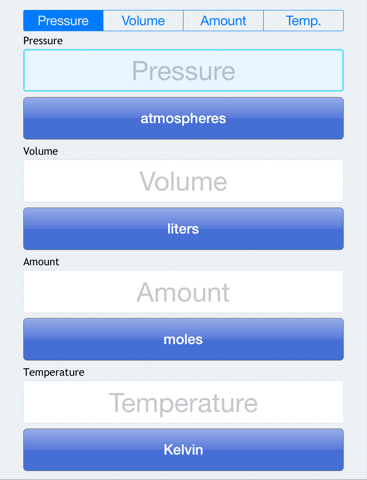Choose the Temp. tab

click(303, 21)
